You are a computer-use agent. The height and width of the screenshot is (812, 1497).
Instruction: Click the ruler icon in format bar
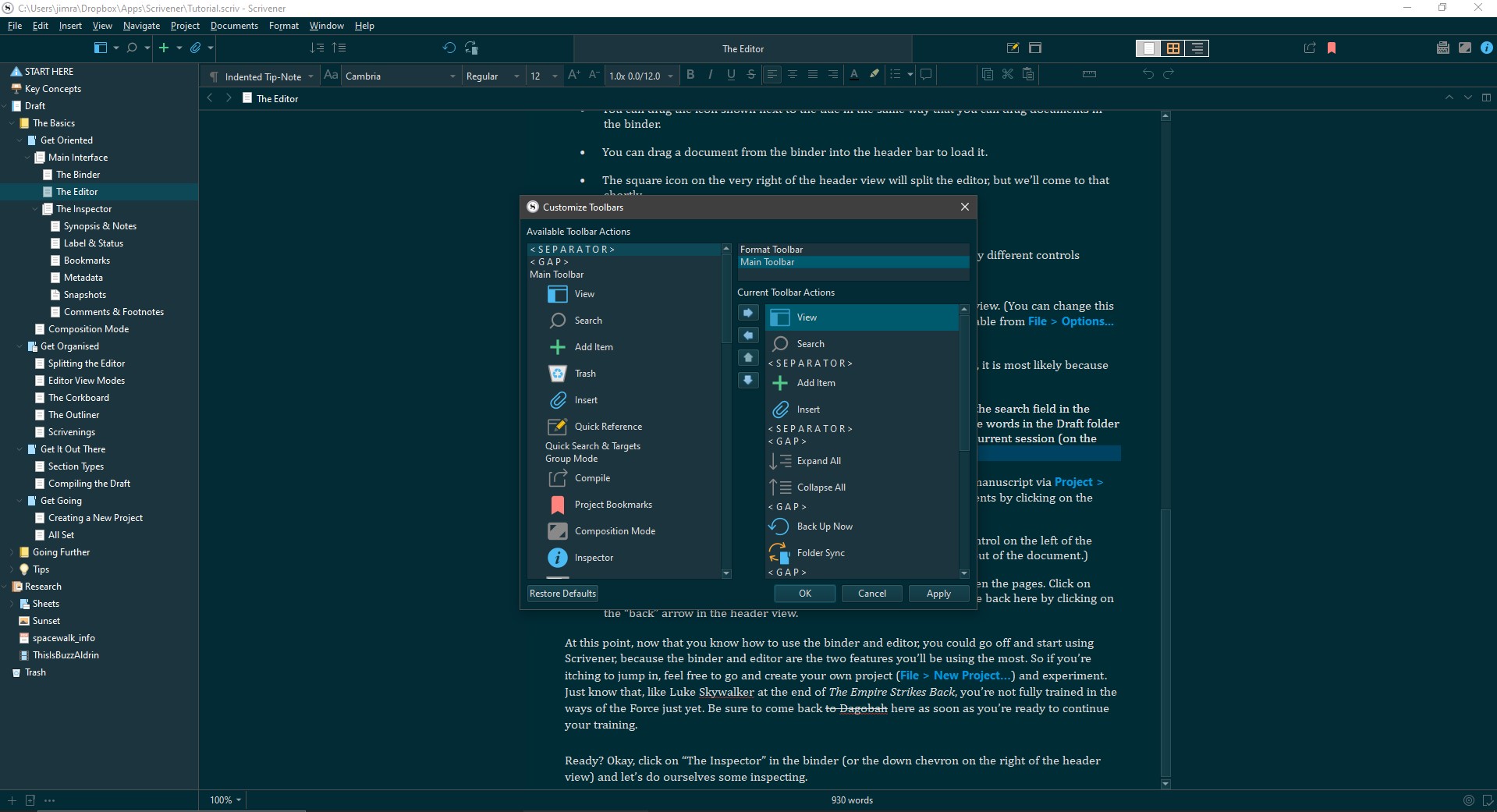(x=1090, y=75)
